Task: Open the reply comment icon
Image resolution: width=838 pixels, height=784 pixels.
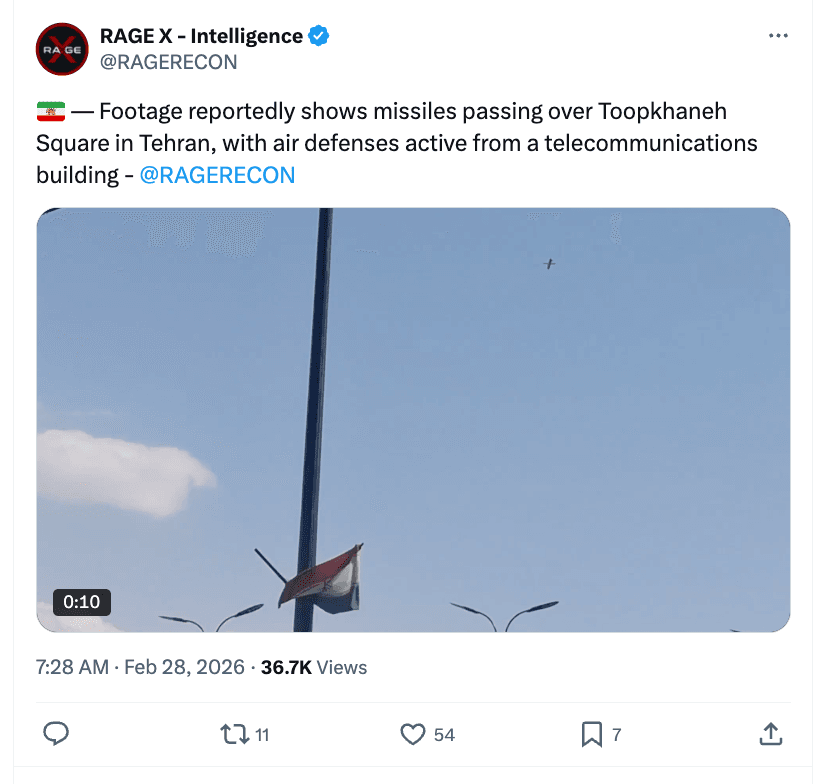Action: point(56,734)
